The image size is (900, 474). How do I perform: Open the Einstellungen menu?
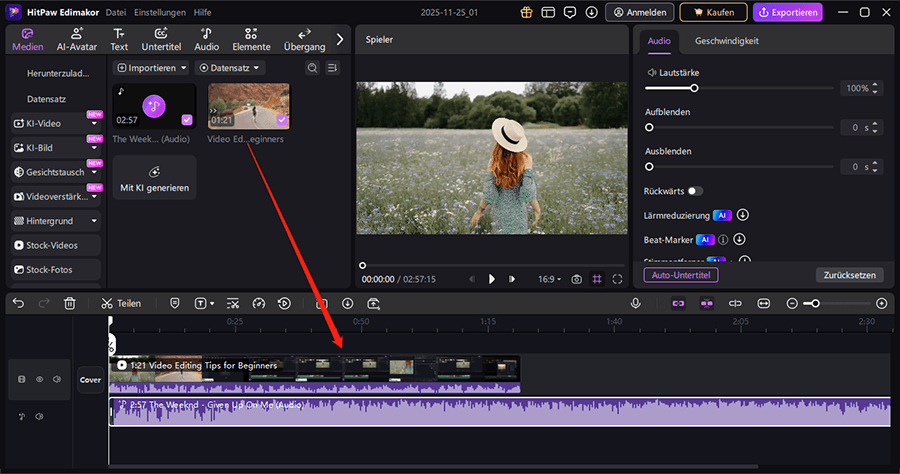[x=160, y=13]
